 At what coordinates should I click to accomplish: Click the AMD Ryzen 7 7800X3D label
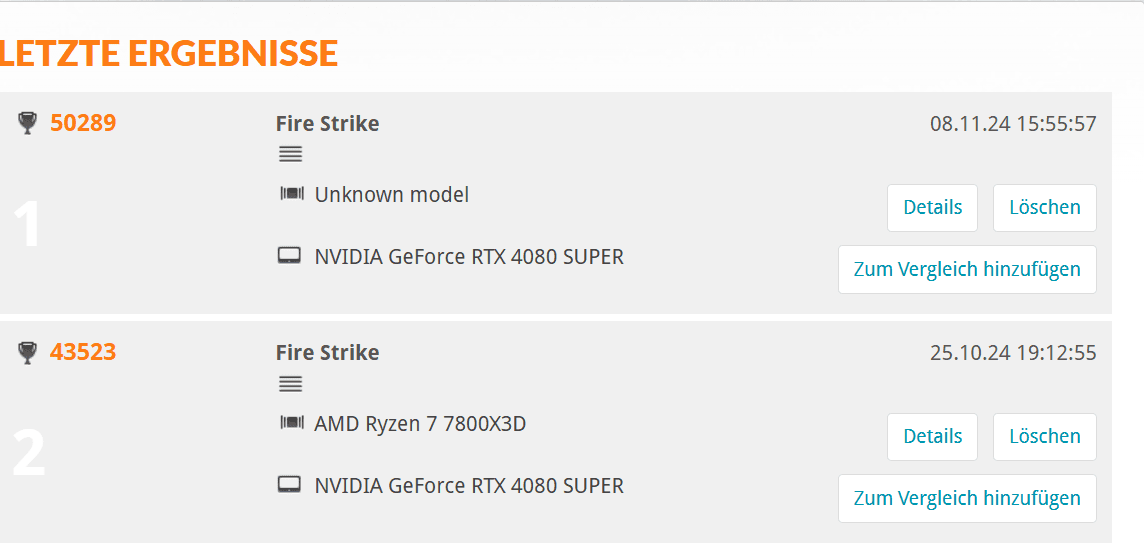[x=420, y=424]
